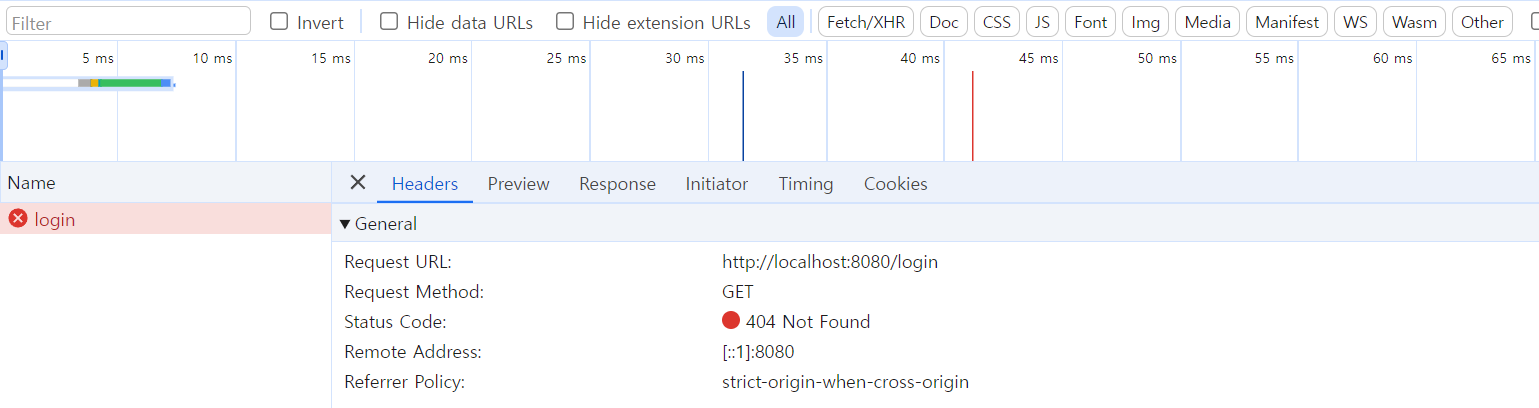Click the red load event line in timeline
Viewport: 1539px width, 408px height.
[972, 115]
